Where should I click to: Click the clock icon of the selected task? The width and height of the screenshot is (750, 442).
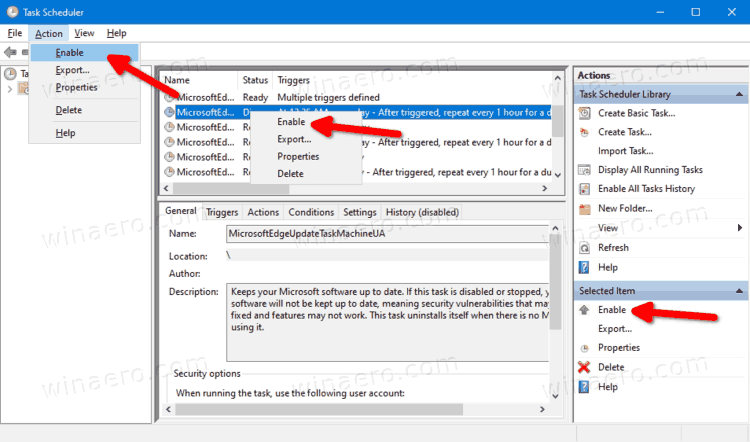pos(169,112)
